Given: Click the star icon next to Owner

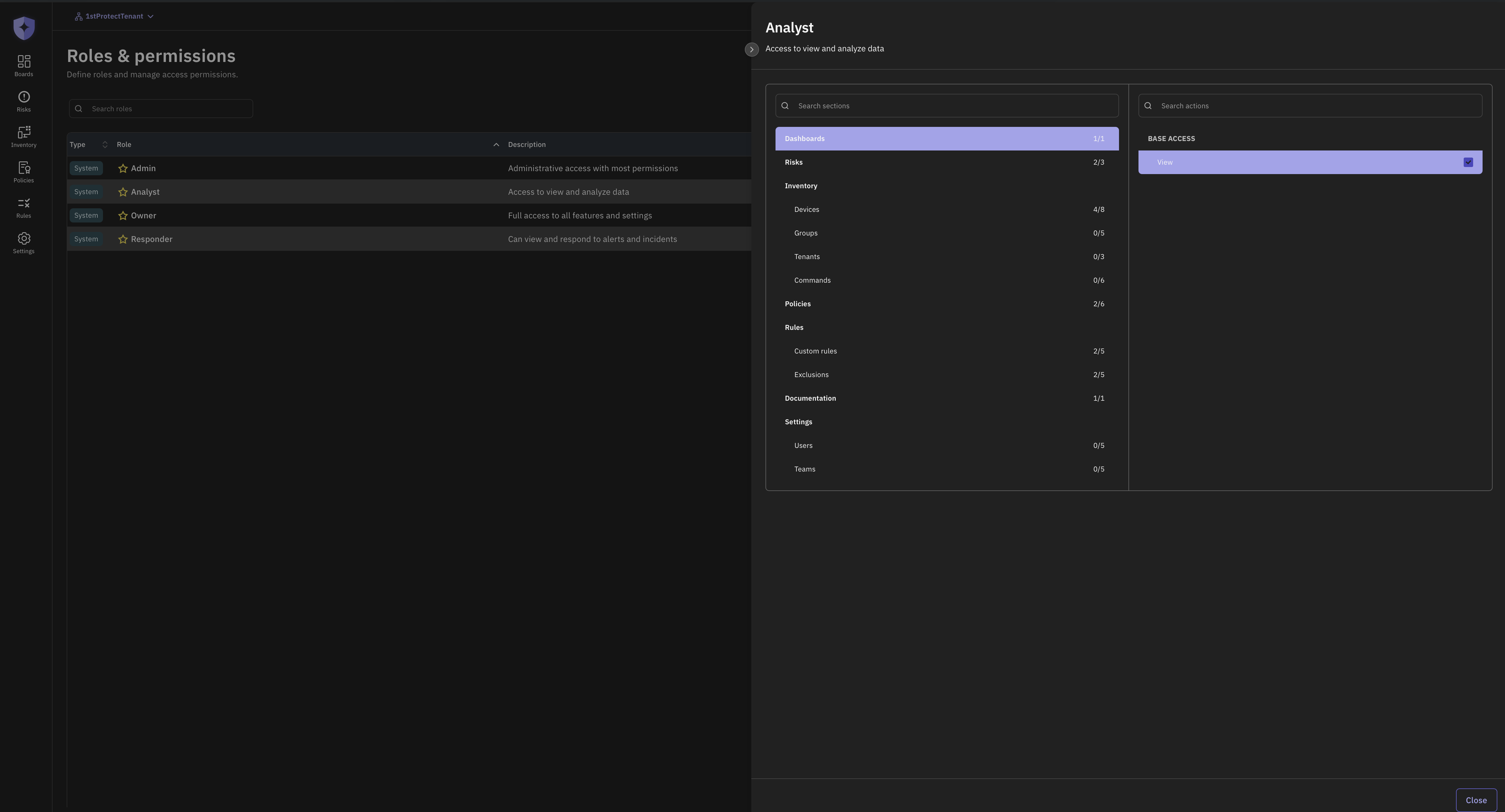Looking at the screenshot, I should (x=123, y=216).
